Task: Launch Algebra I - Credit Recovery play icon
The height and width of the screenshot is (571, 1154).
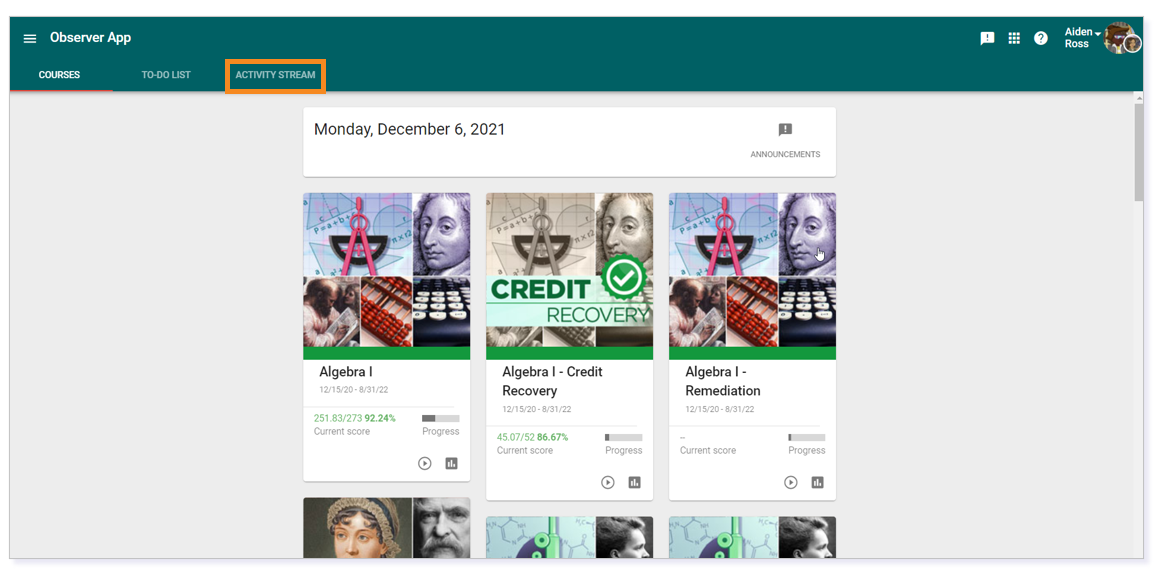Action: pyautogui.click(x=608, y=483)
